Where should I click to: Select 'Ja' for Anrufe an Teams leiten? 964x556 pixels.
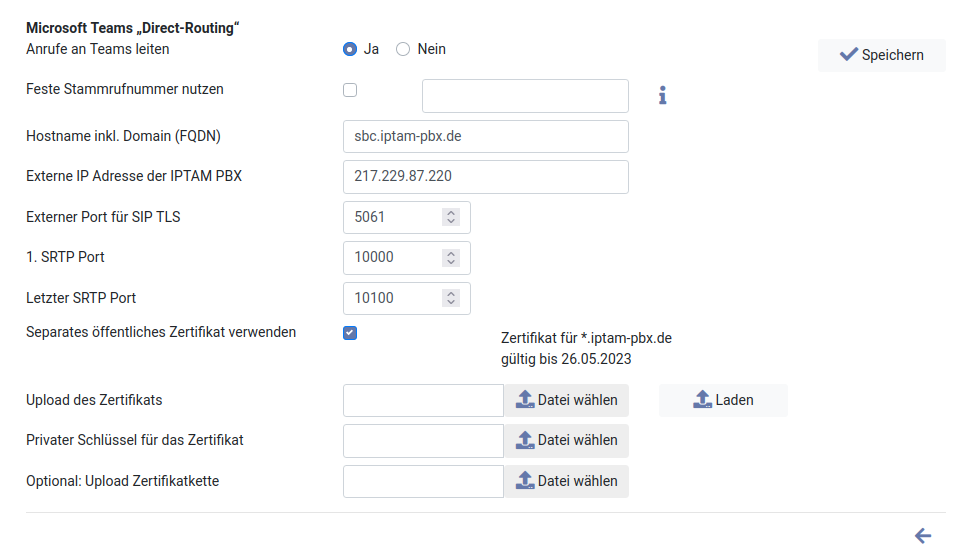350,49
